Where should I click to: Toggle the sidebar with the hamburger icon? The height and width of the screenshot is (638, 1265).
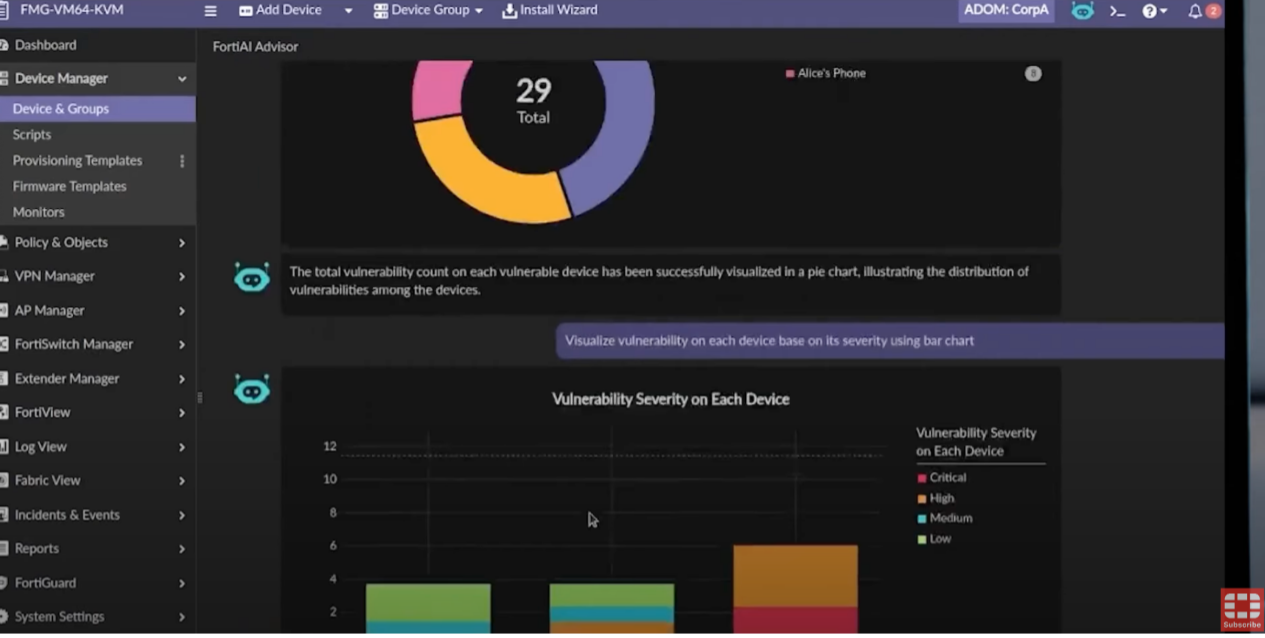pyautogui.click(x=210, y=11)
